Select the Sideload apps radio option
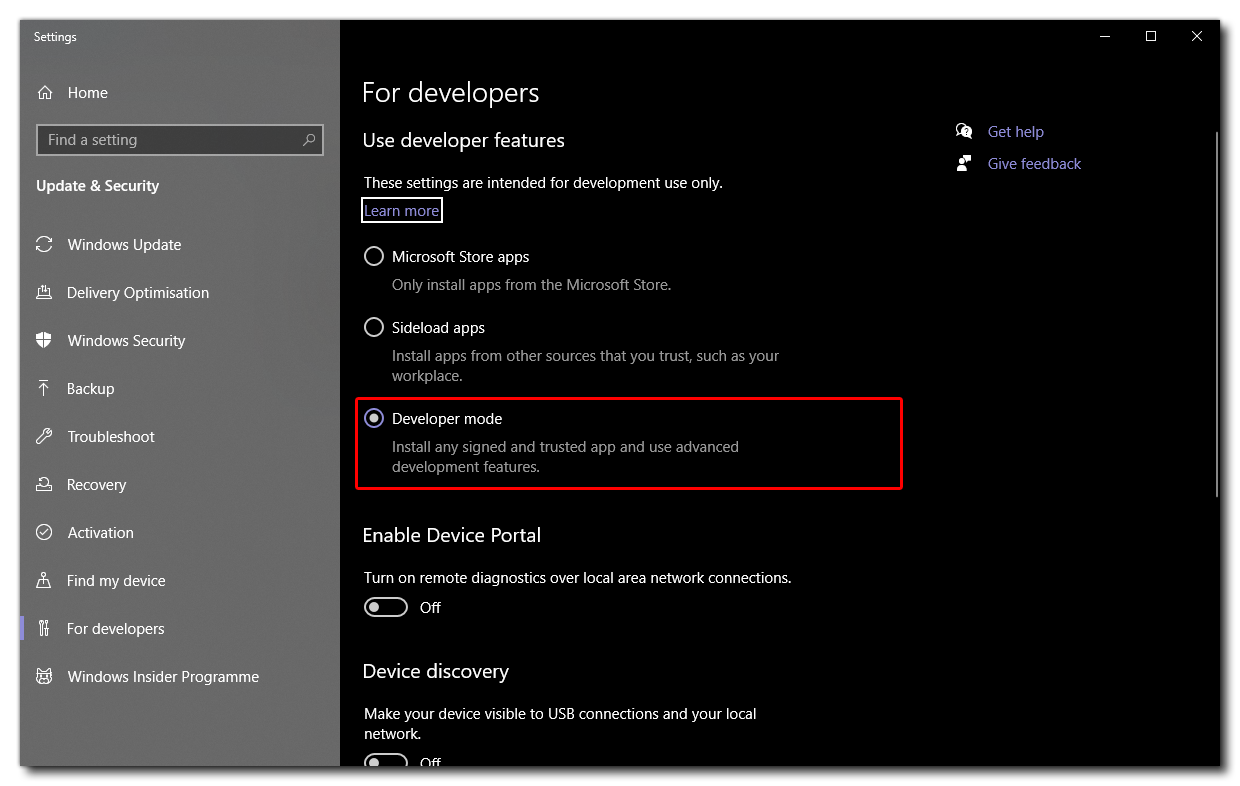This screenshot has width=1240, height=786. (x=374, y=328)
